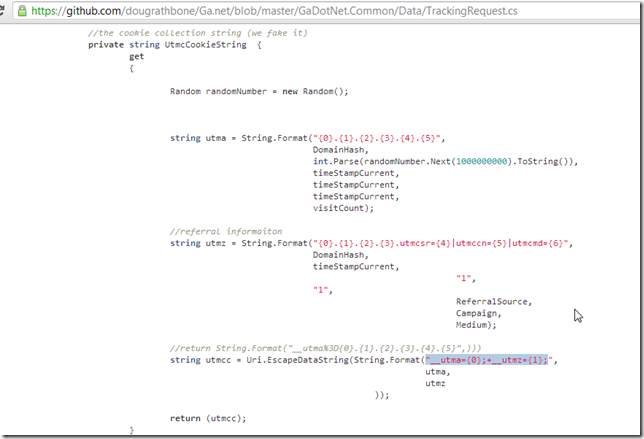Click the "Random randomNumber = new Random();" line

259,91
